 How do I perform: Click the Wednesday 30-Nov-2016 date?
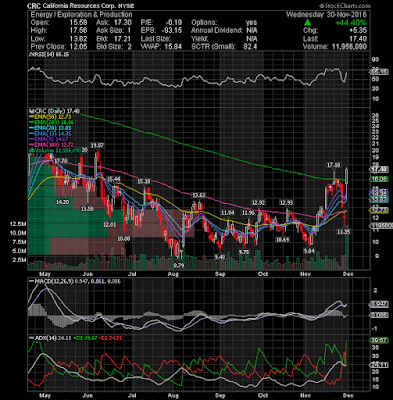point(327,15)
